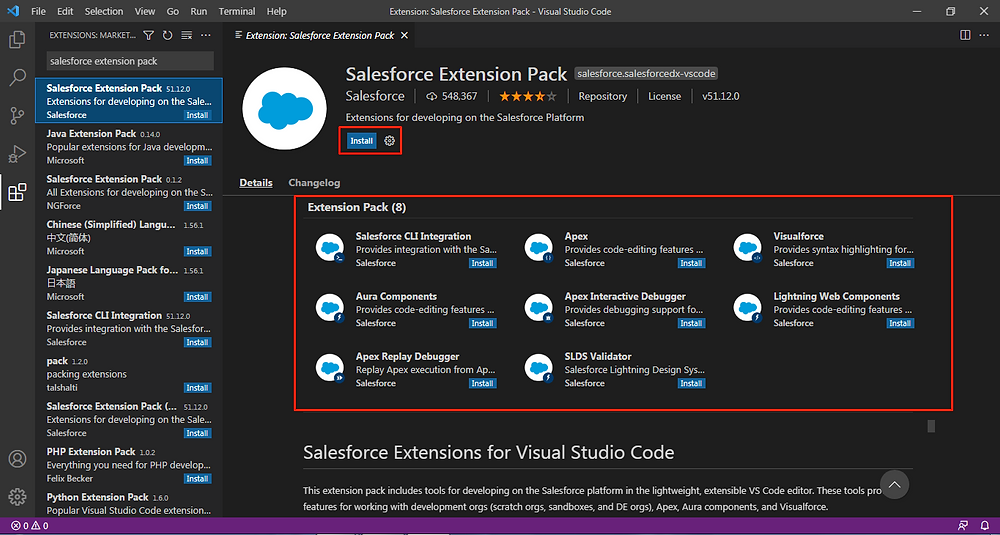This screenshot has height=535, width=1000.
Task: Click the Salesforce cloud logo image
Action: (x=284, y=108)
